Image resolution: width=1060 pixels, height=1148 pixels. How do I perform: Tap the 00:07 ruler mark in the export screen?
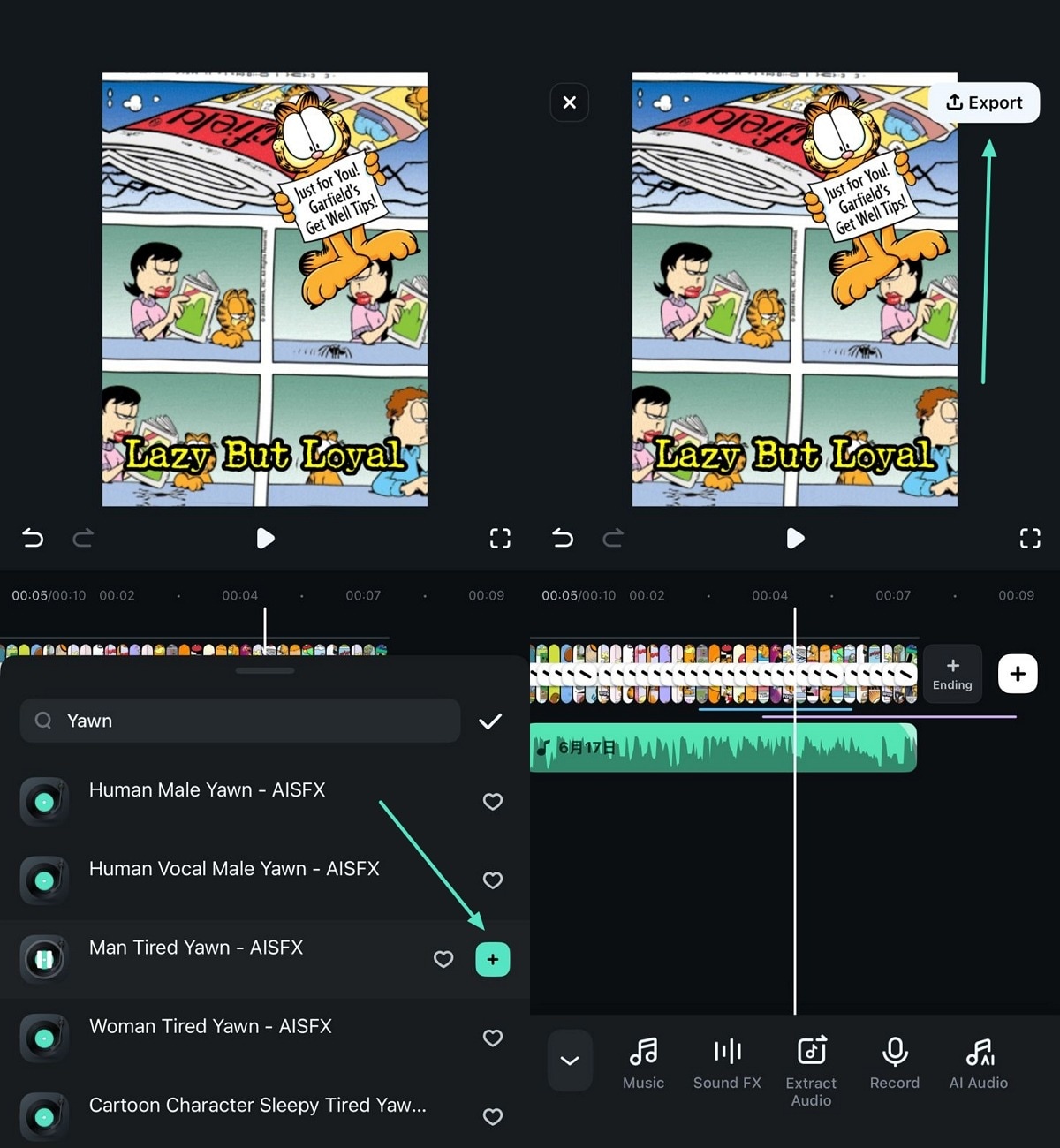[893, 595]
